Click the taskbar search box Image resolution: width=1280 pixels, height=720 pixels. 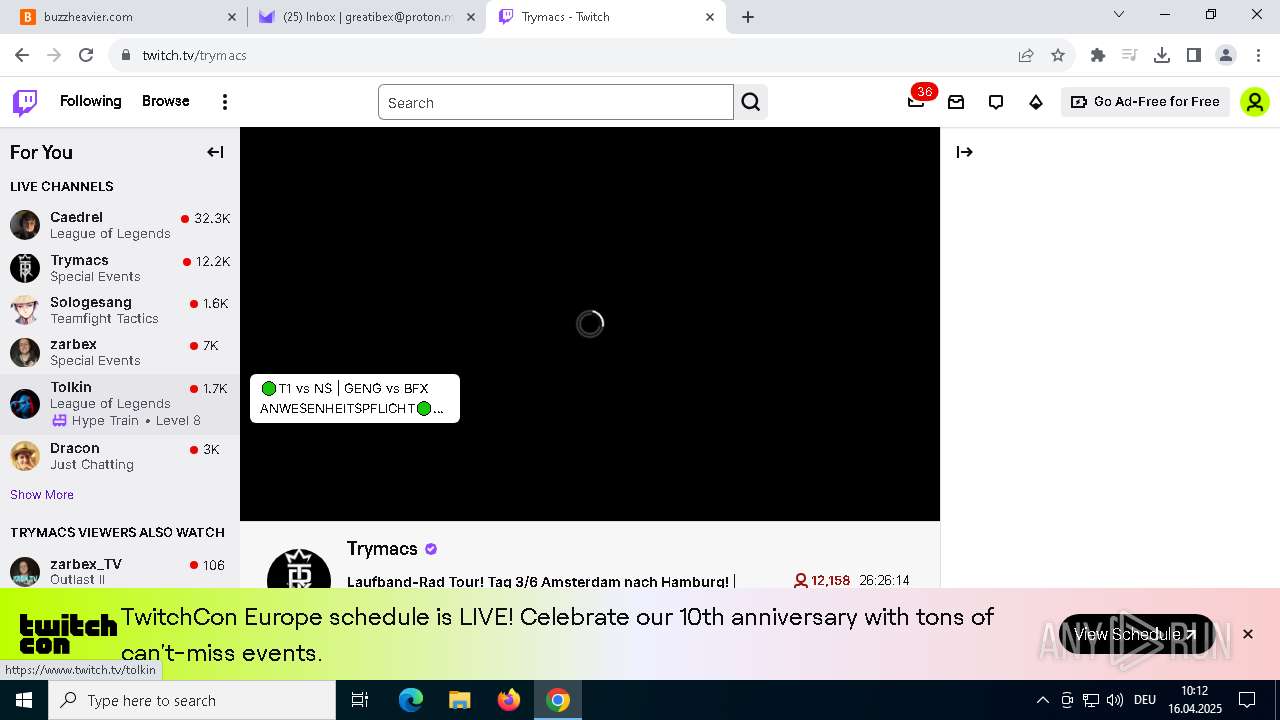(192, 700)
